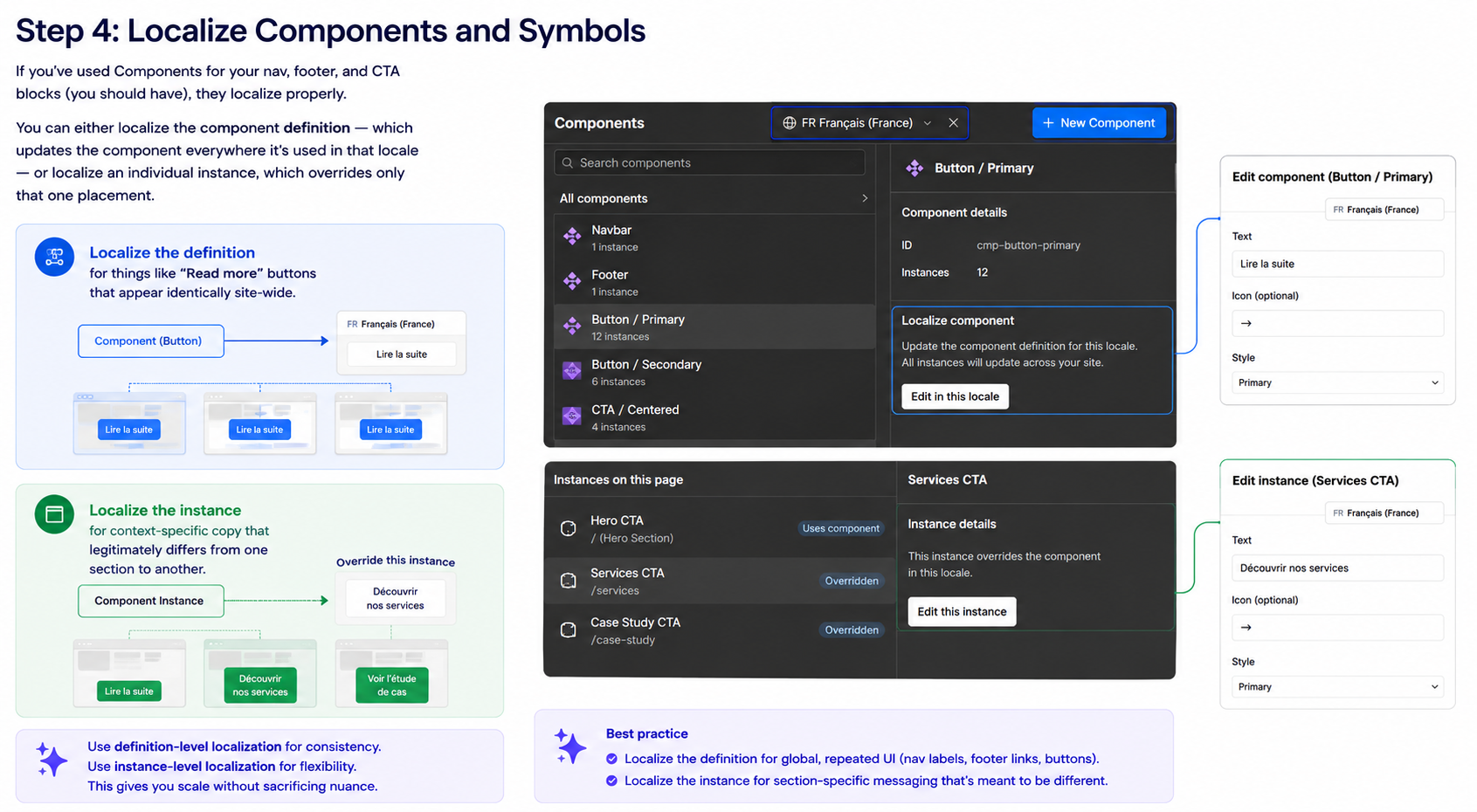Click the Lire la suite text field
Image resolution: width=1477 pixels, height=812 pixels.
click(1337, 264)
